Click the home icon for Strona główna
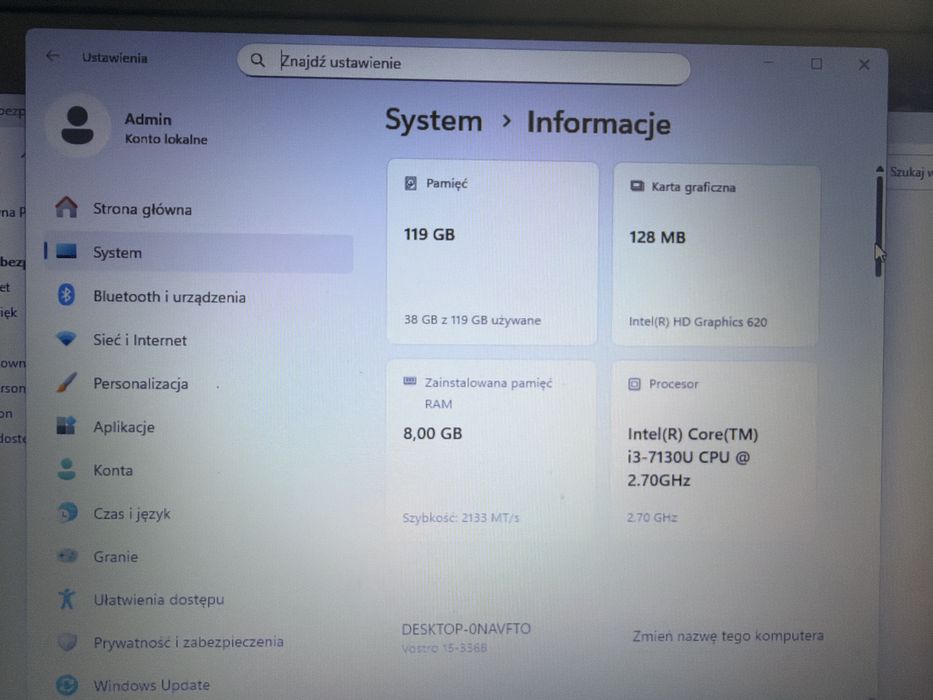 pyautogui.click(x=67, y=207)
